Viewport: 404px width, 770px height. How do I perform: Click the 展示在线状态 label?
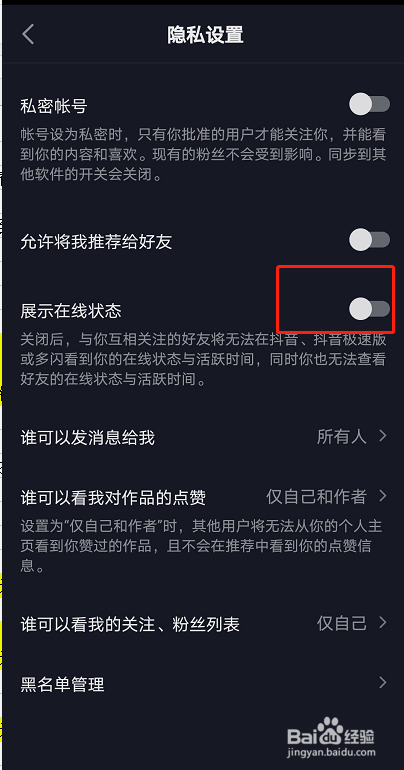71,310
